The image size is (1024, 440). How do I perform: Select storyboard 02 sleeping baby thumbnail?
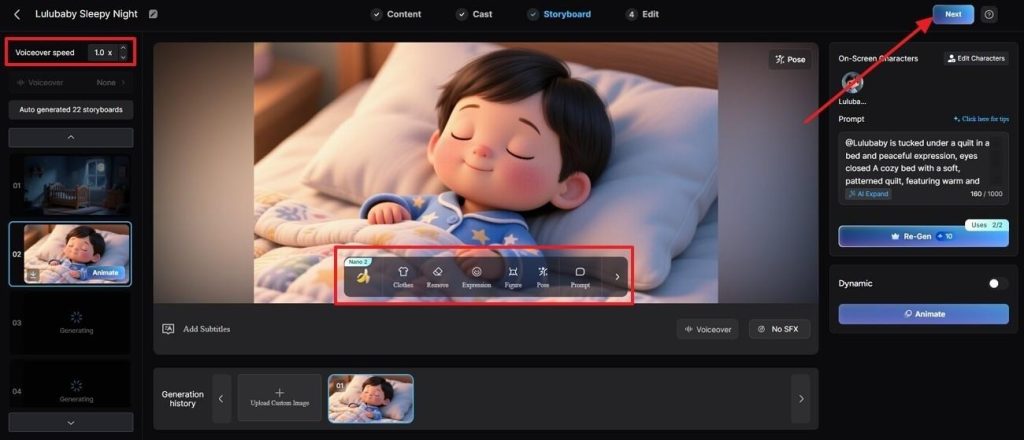click(x=77, y=254)
